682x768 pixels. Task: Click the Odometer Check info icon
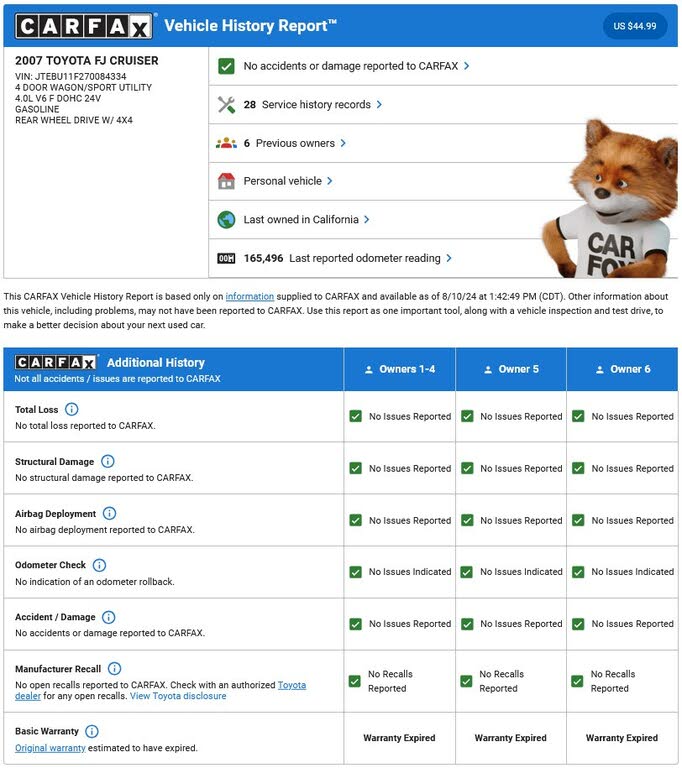click(99, 565)
